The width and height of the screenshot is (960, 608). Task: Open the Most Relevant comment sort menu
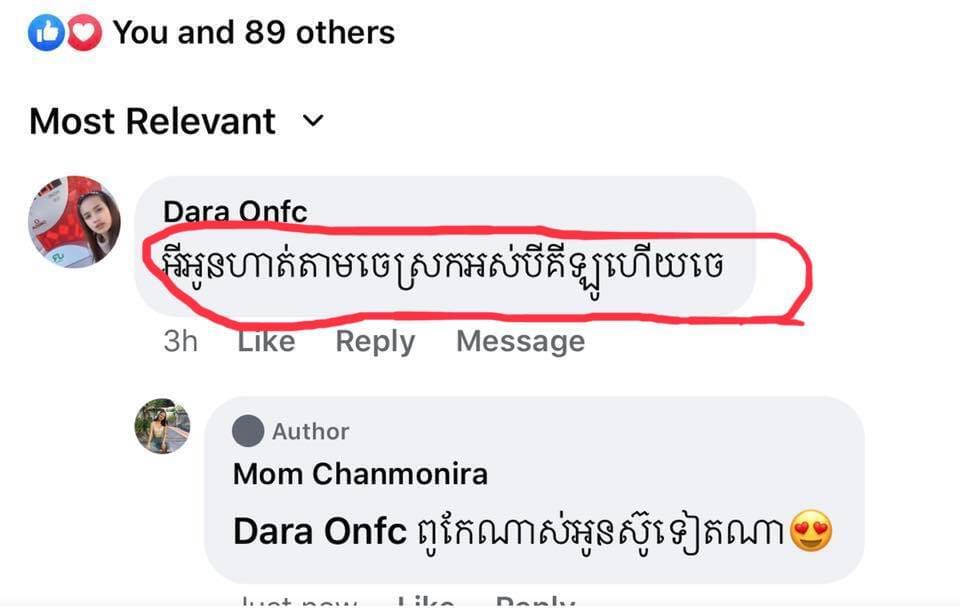[152, 121]
